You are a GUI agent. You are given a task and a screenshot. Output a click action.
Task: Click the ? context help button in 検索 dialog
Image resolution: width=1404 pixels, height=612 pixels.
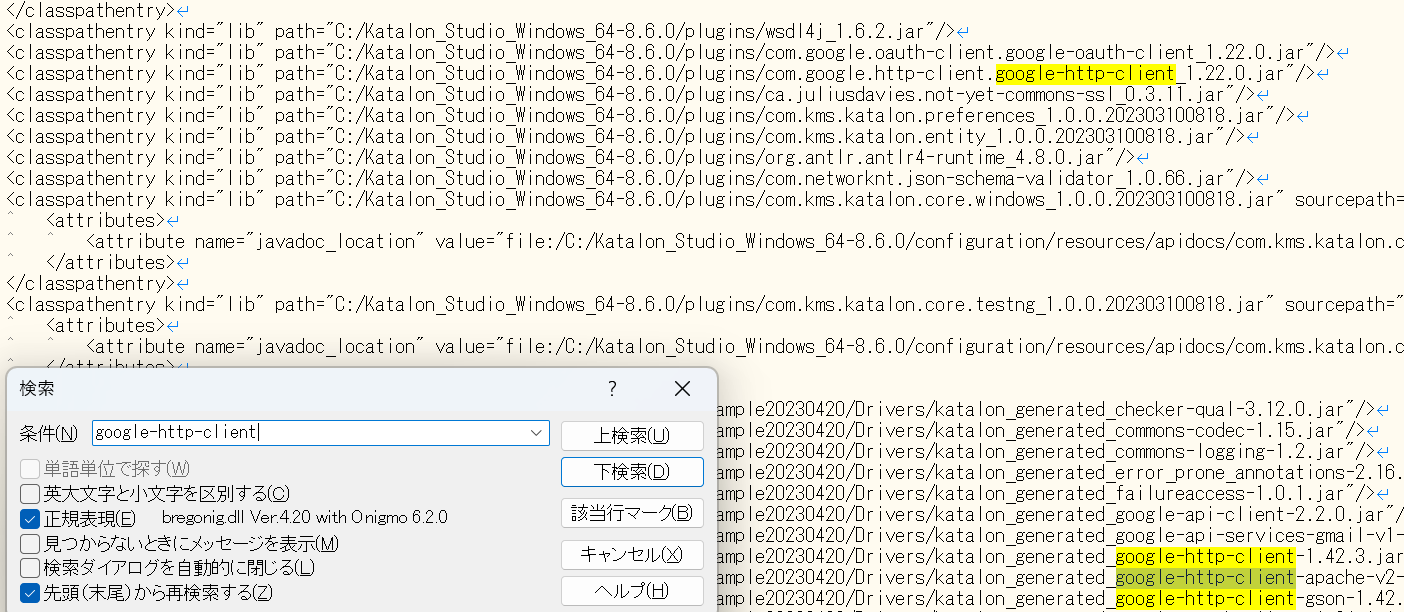(x=612, y=389)
